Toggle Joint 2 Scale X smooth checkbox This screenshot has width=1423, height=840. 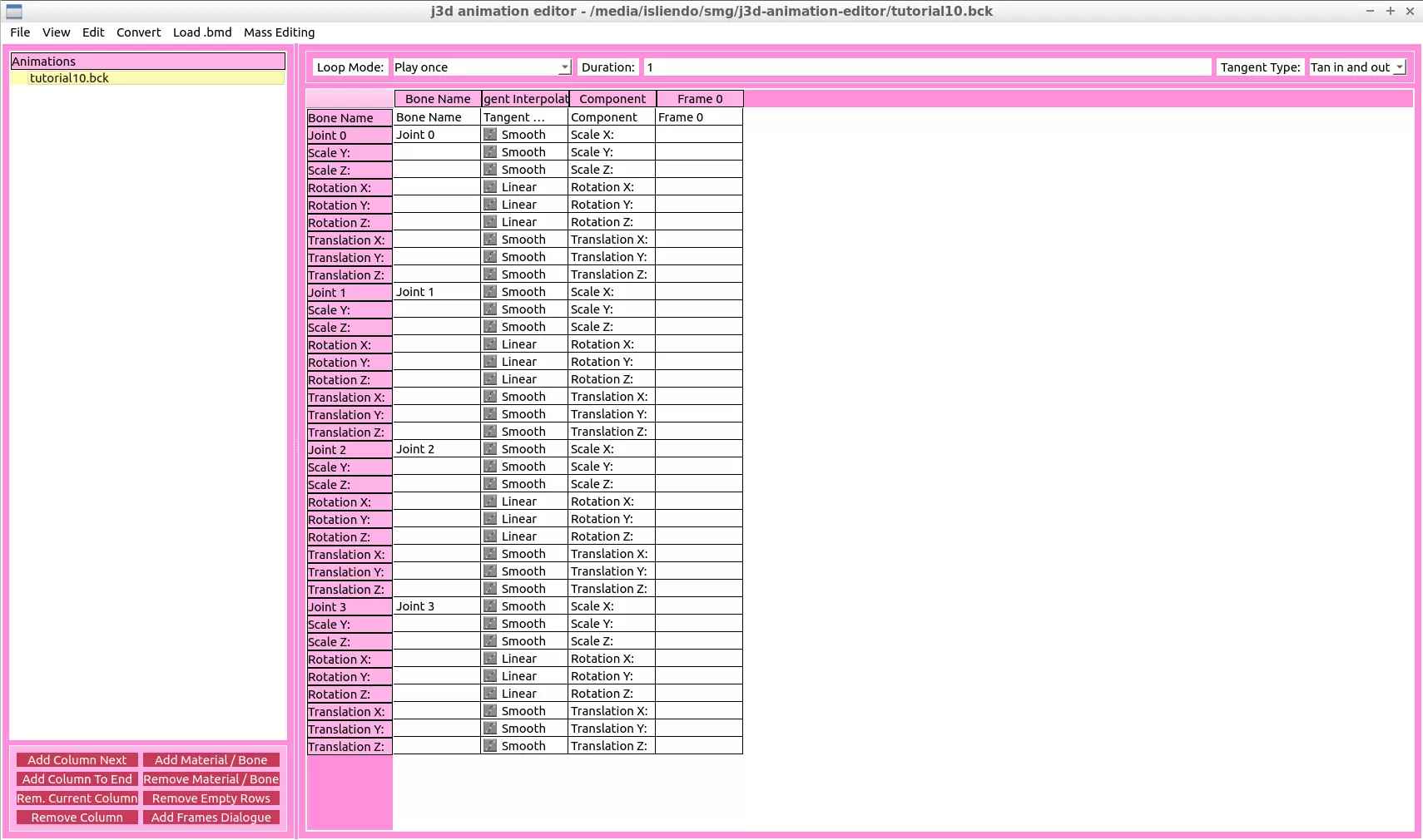click(x=490, y=449)
